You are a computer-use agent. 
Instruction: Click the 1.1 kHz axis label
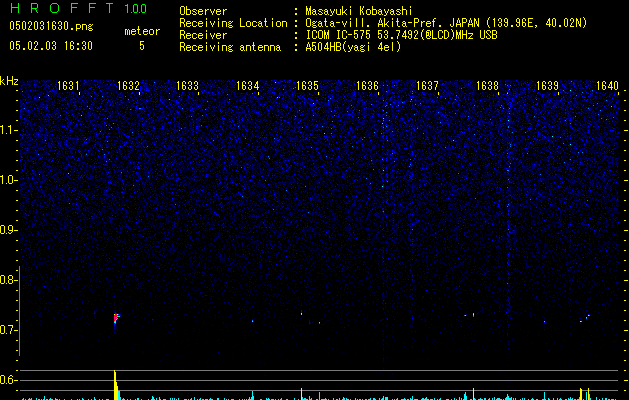(7, 130)
